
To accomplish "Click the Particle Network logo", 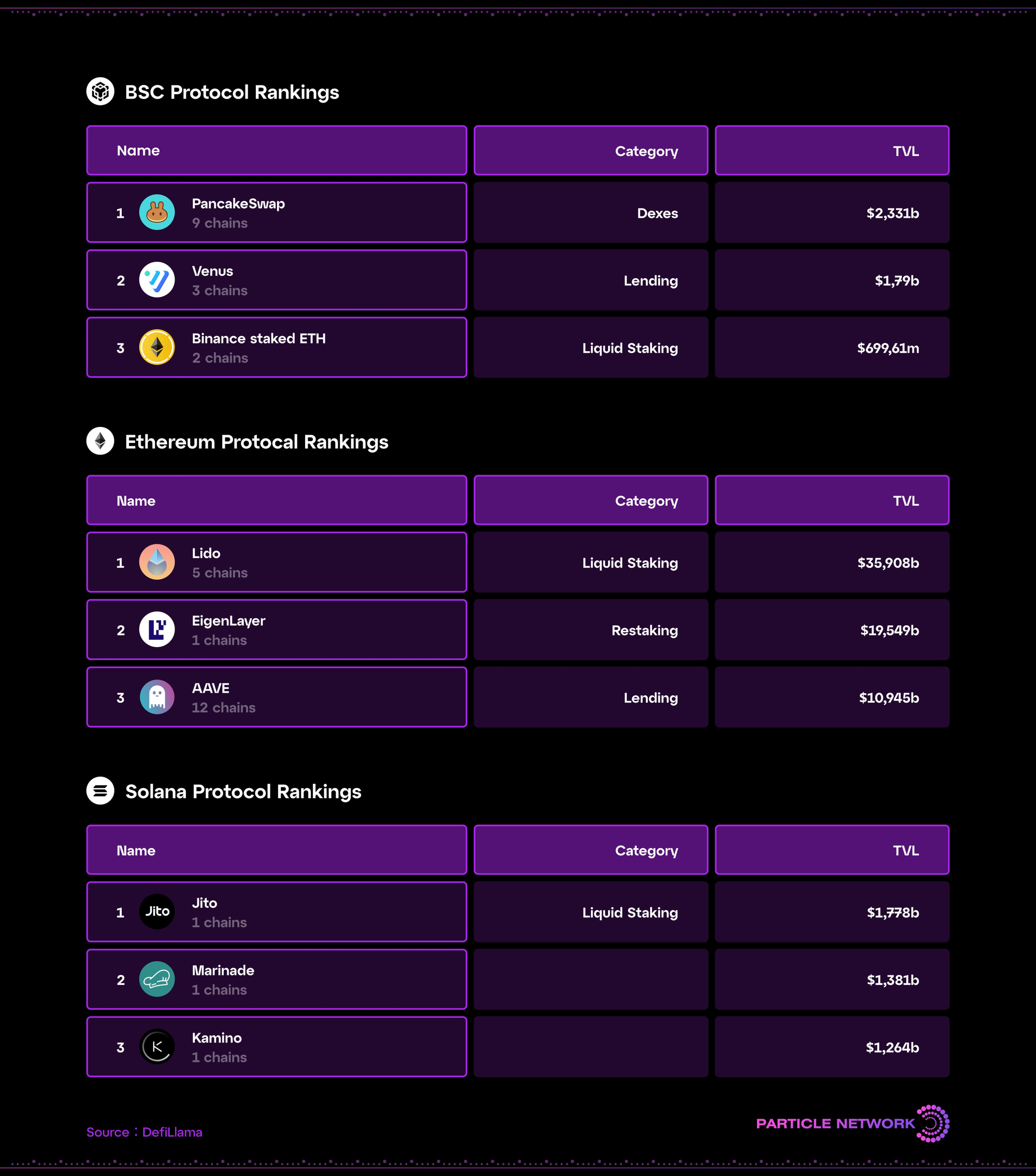I will tap(853, 1124).
